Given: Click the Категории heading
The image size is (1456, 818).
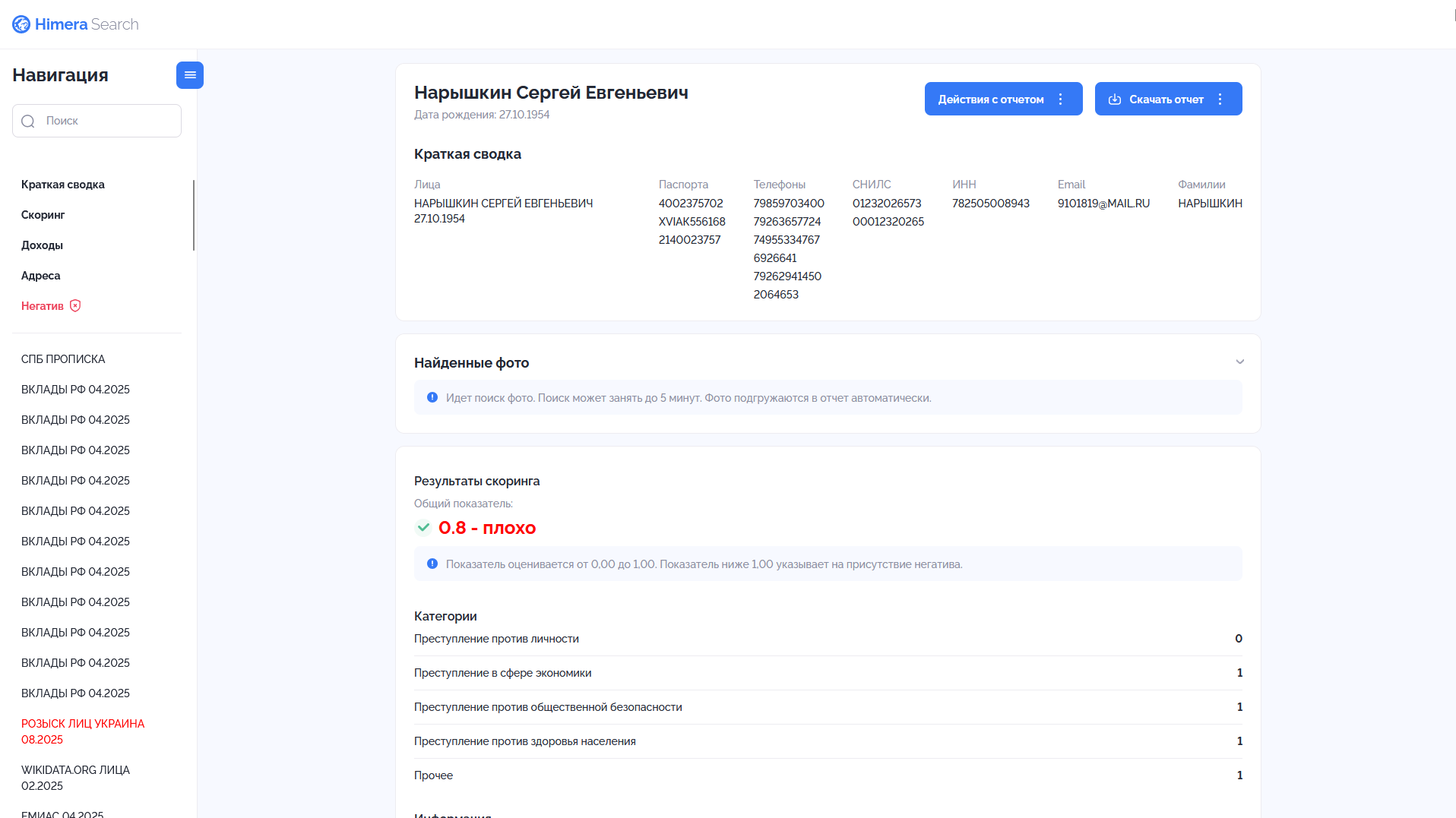Looking at the screenshot, I should tap(445, 616).
